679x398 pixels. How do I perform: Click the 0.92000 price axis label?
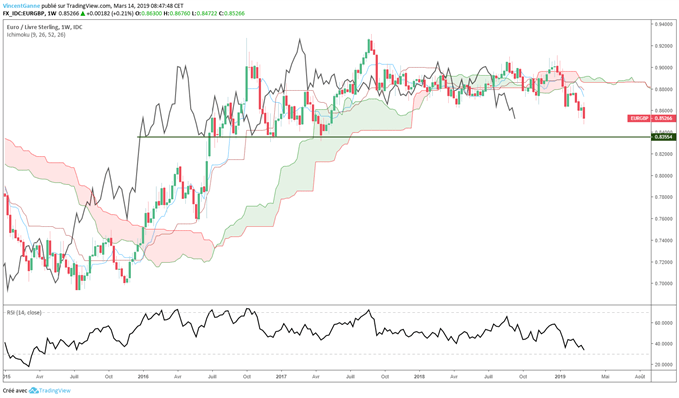(x=665, y=46)
